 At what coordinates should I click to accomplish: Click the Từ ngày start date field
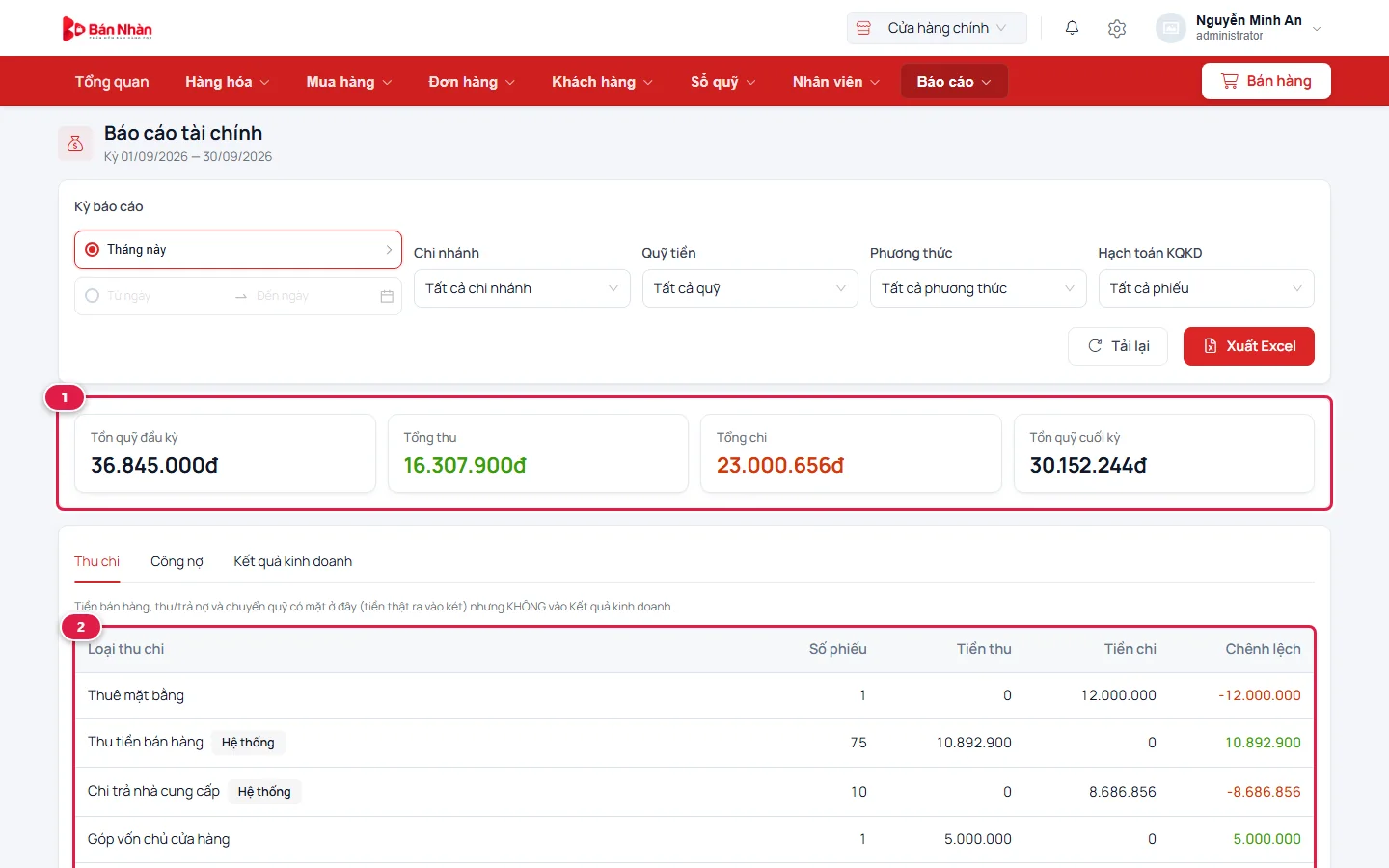(164, 296)
